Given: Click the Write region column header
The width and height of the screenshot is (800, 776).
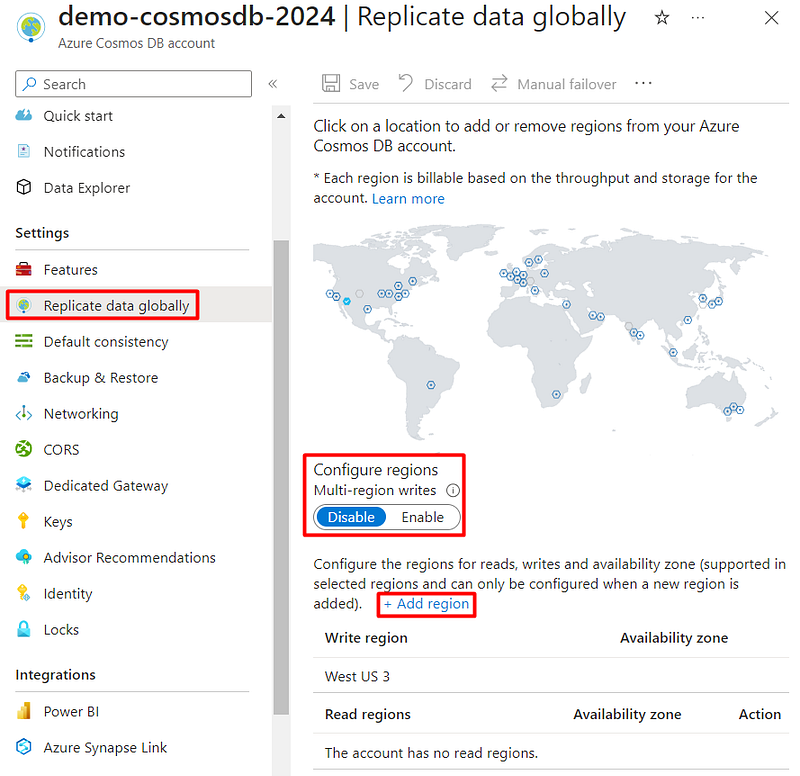Looking at the screenshot, I should click(x=366, y=638).
